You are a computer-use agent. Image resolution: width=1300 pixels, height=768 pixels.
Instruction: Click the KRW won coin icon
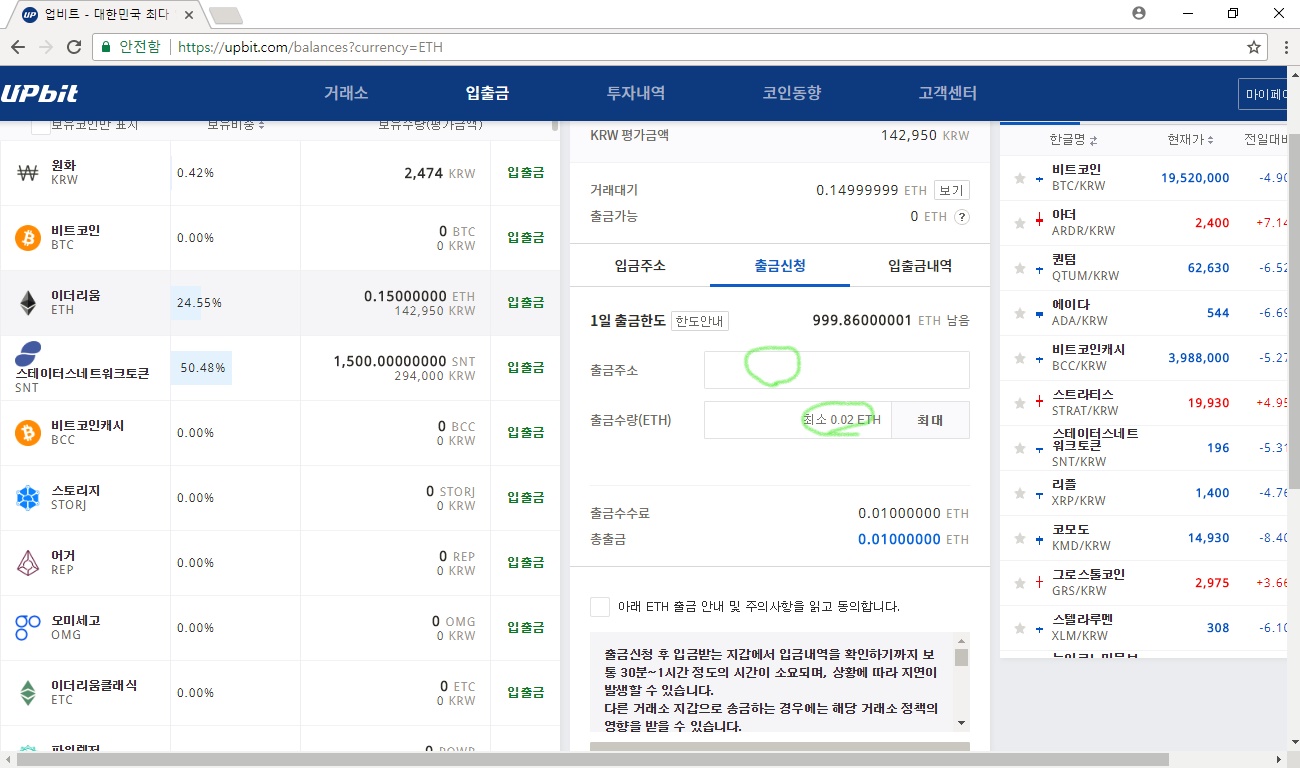click(x=28, y=173)
